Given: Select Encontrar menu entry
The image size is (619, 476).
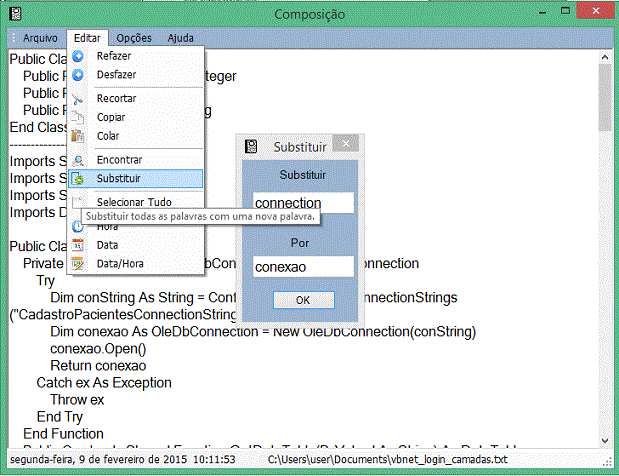Looking at the screenshot, I should tap(135, 160).
